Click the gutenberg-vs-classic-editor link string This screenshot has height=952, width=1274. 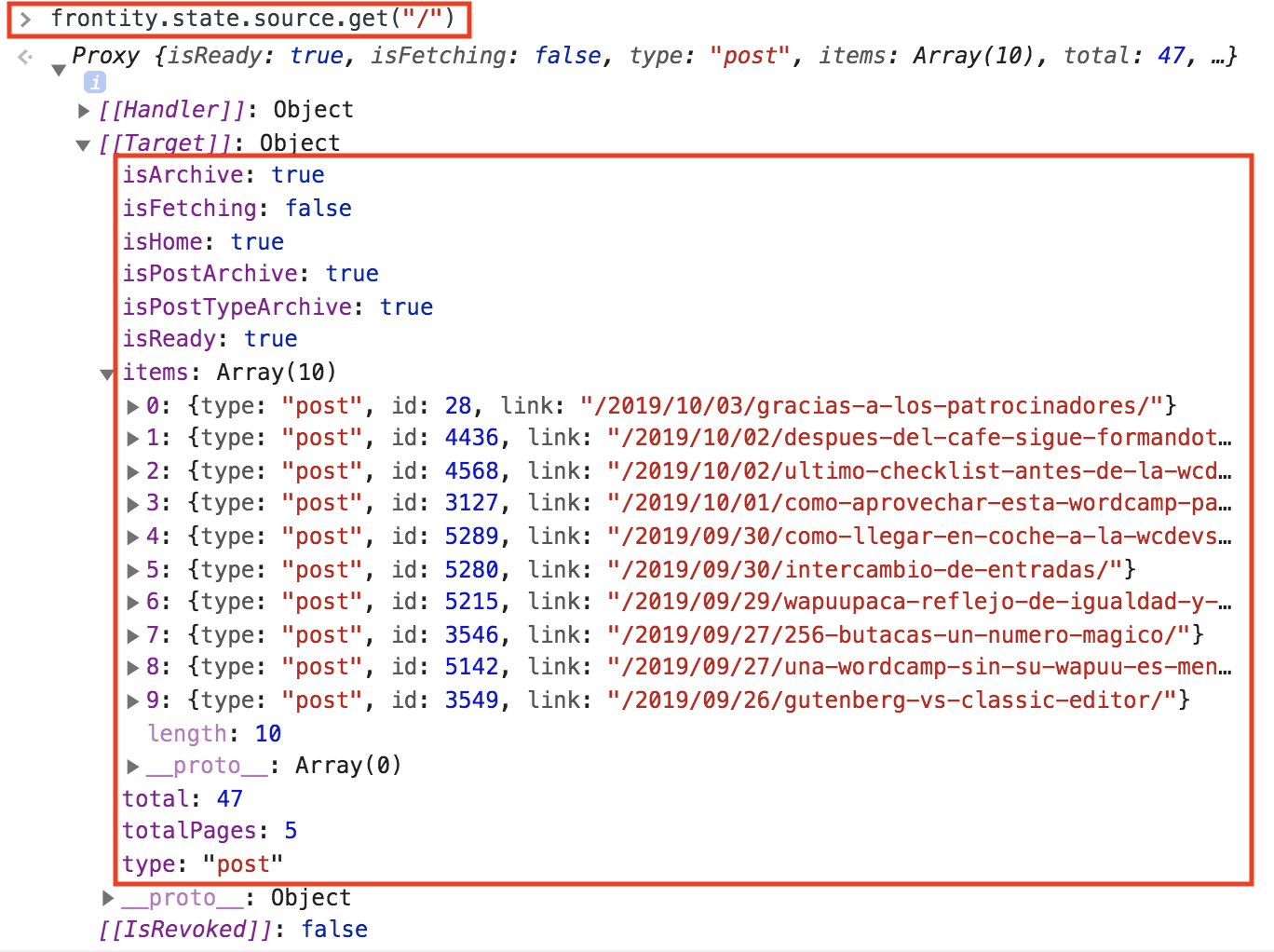pyautogui.click(x=892, y=700)
